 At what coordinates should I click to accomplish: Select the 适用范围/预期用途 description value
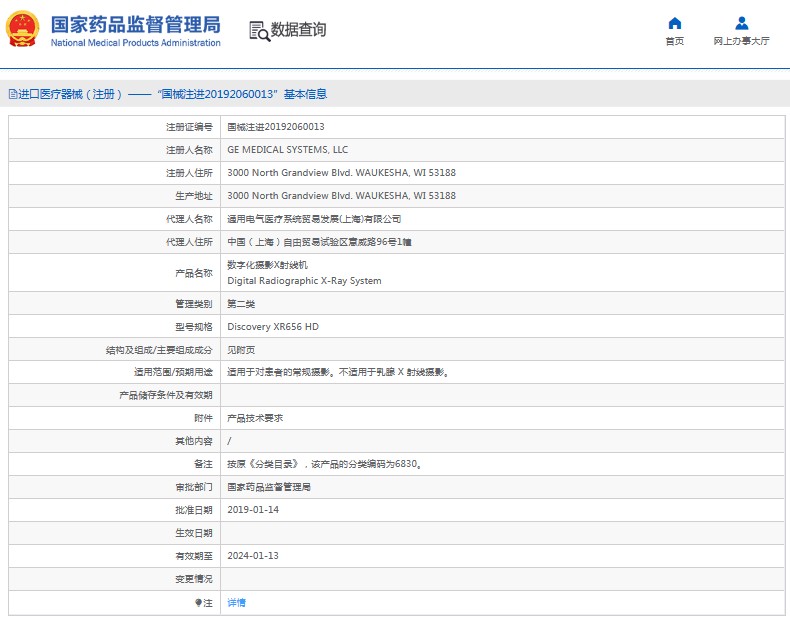pyautogui.click(x=338, y=373)
